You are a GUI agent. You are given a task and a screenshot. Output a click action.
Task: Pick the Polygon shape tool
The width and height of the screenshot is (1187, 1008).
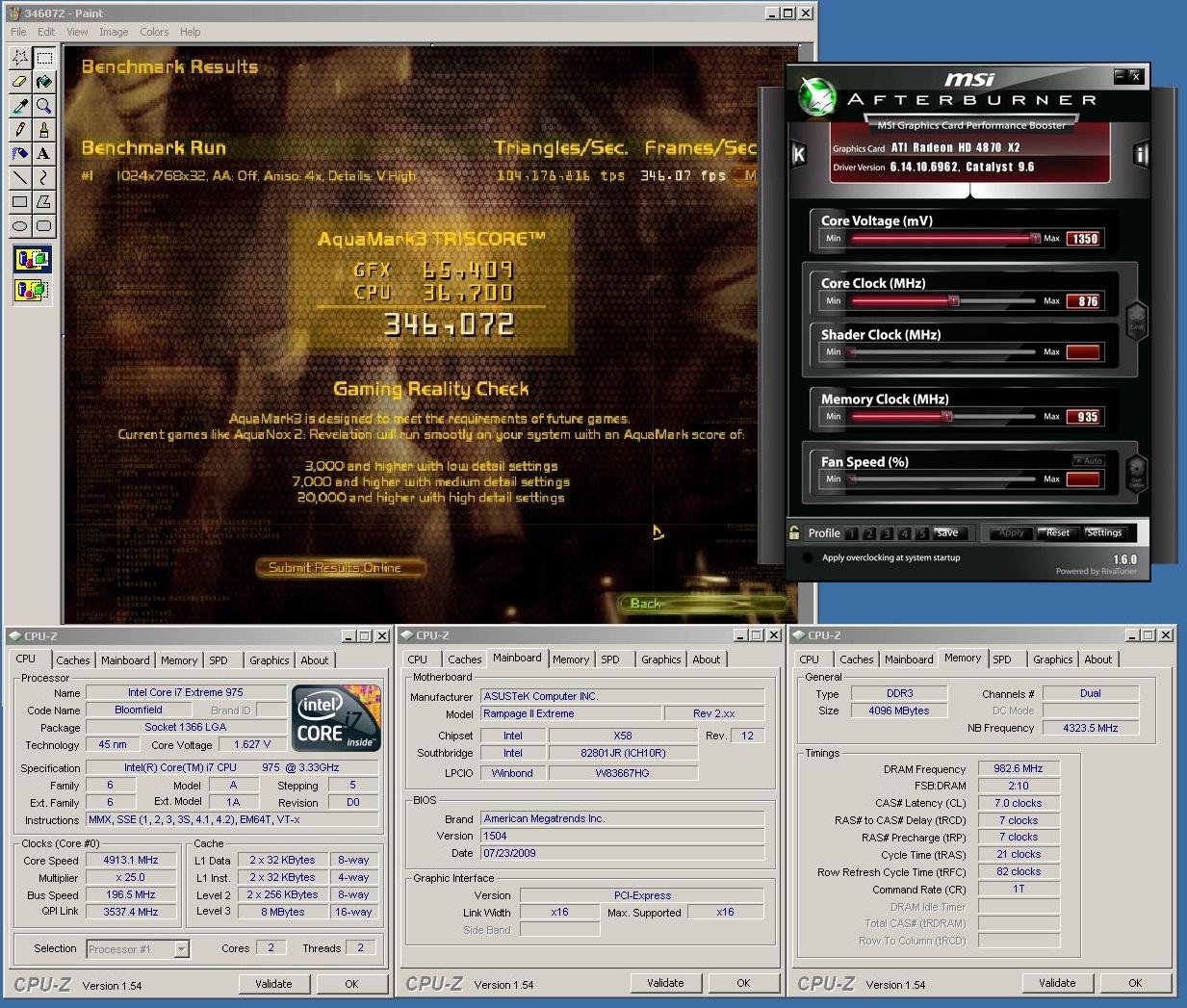pos(44,202)
